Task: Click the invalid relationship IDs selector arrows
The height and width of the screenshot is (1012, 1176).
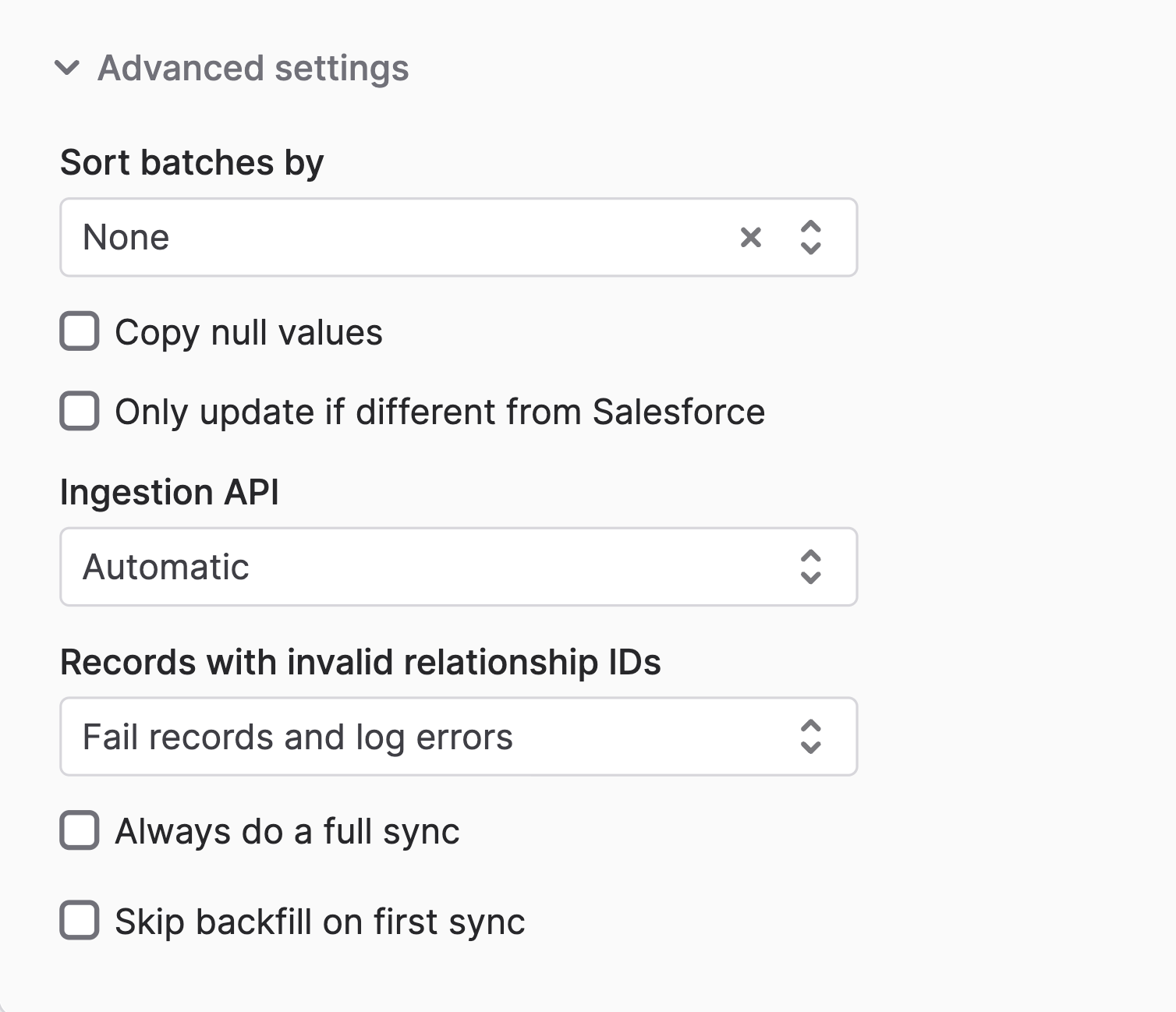Action: tap(811, 737)
